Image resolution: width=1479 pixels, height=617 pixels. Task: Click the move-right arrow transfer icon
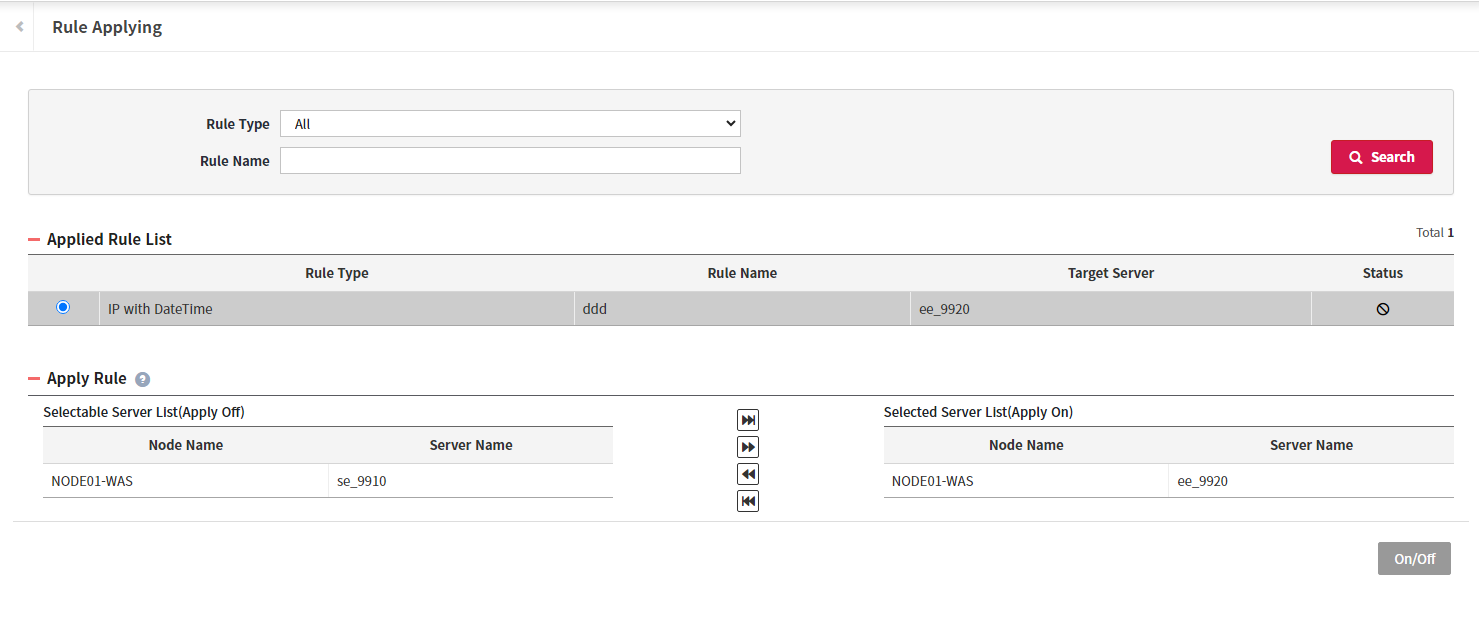(x=747, y=446)
